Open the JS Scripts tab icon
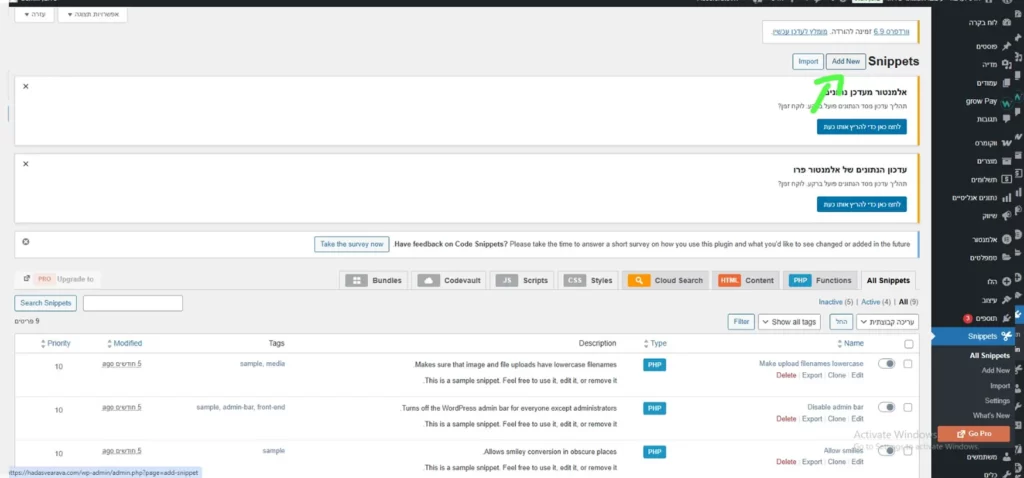Viewport: 1024px width, 478px height. [506, 280]
